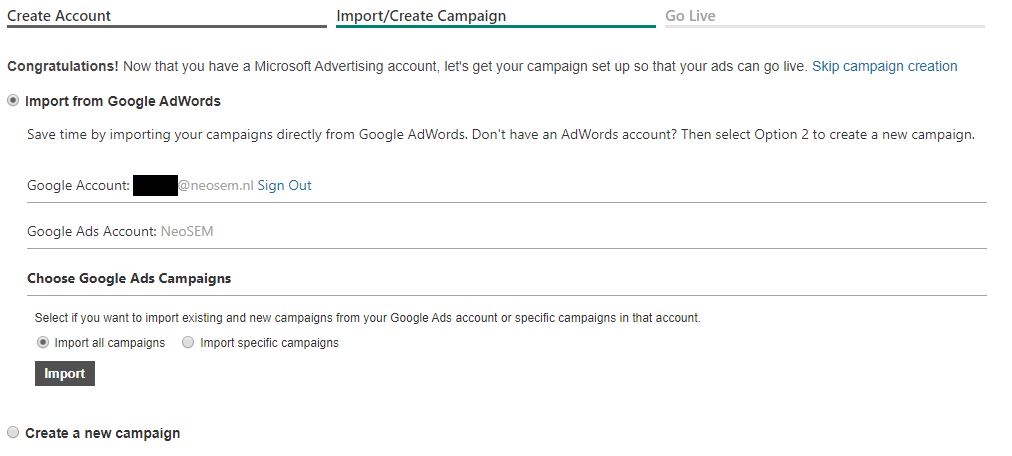Image resolution: width=1012 pixels, height=456 pixels.
Task: Click the 'Google Ads Account:' field label
Action: [x=92, y=231]
